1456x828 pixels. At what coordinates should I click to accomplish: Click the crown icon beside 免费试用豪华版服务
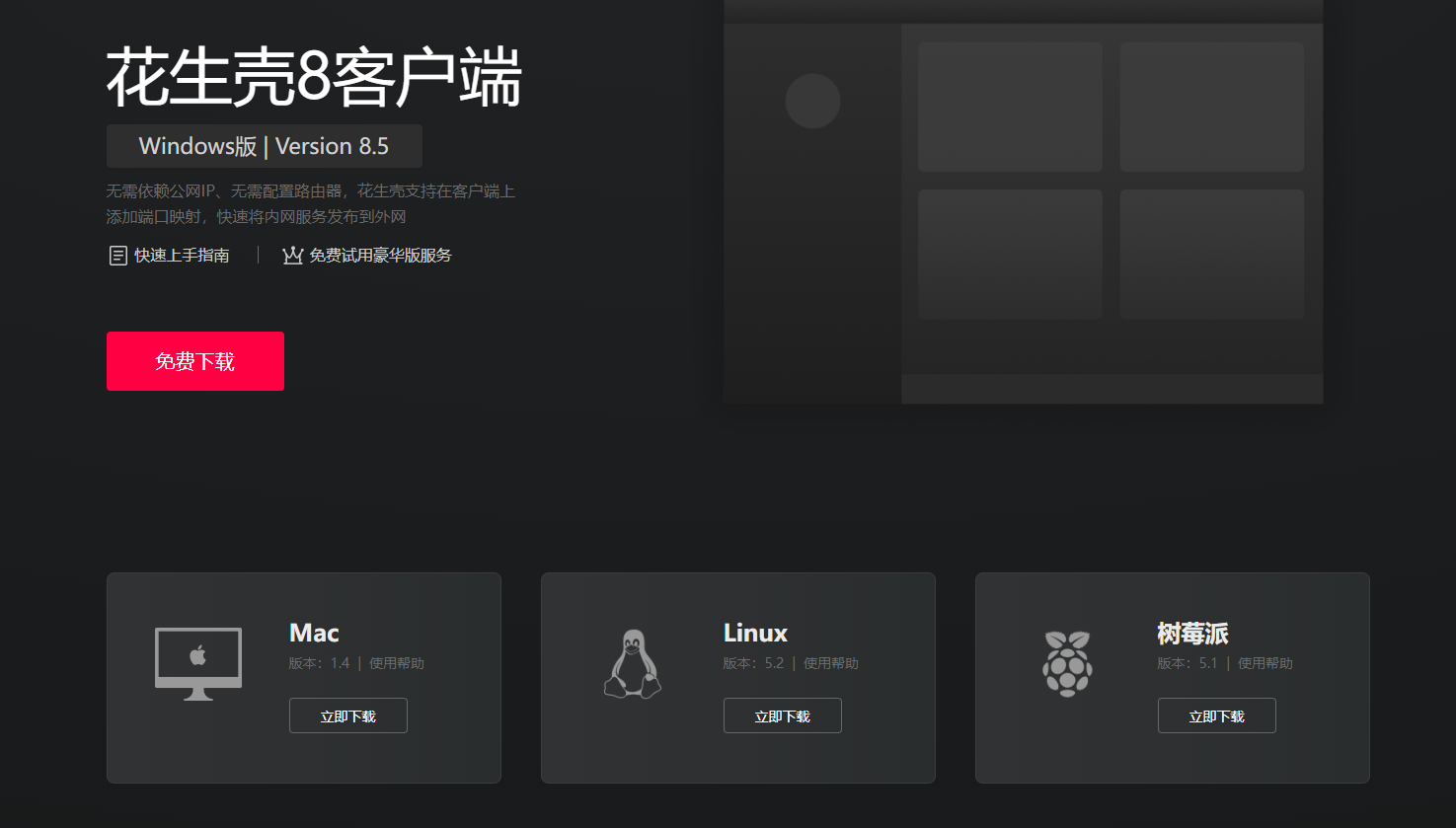(292, 256)
